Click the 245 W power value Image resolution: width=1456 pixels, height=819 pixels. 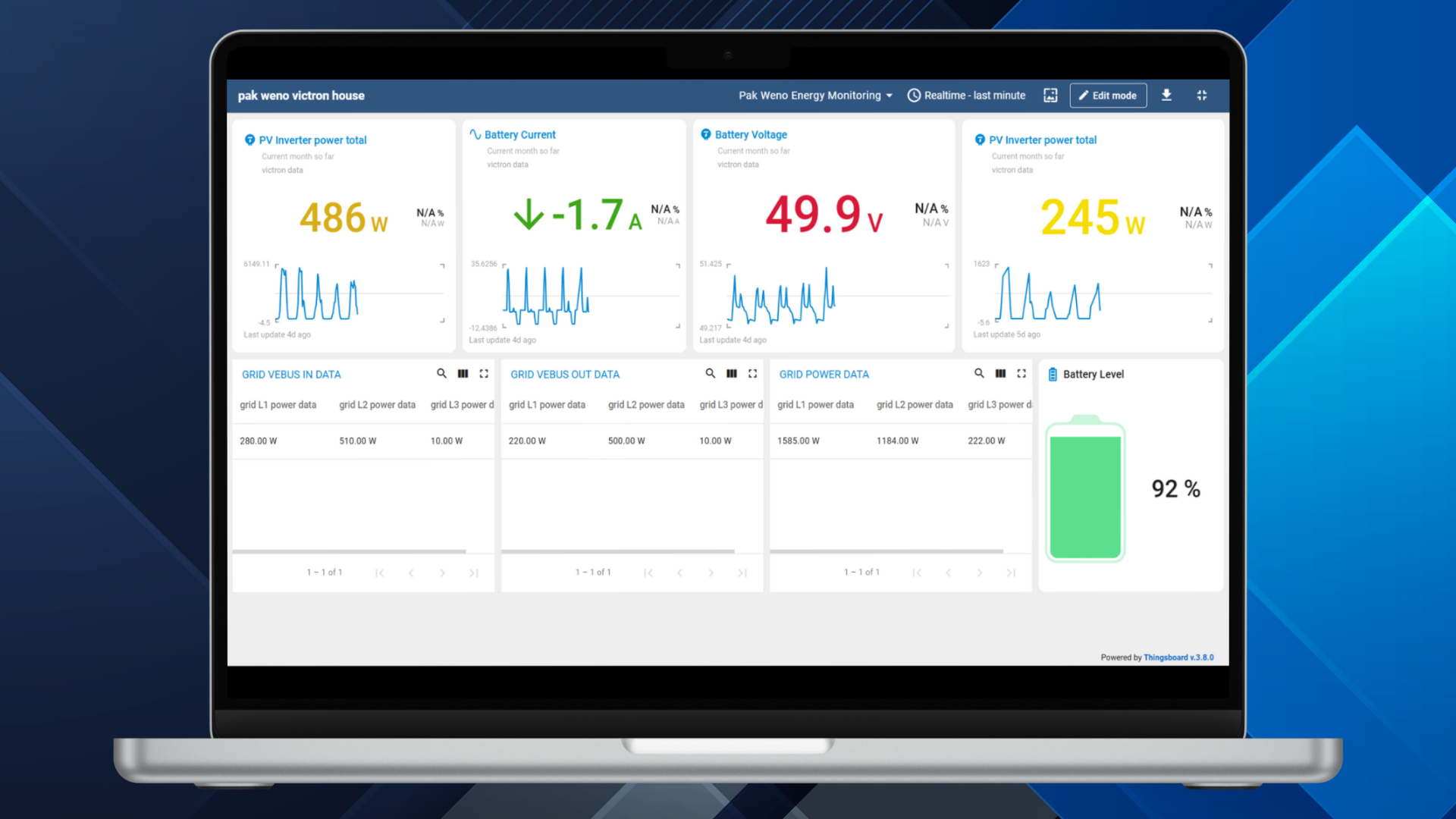pos(1093,217)
